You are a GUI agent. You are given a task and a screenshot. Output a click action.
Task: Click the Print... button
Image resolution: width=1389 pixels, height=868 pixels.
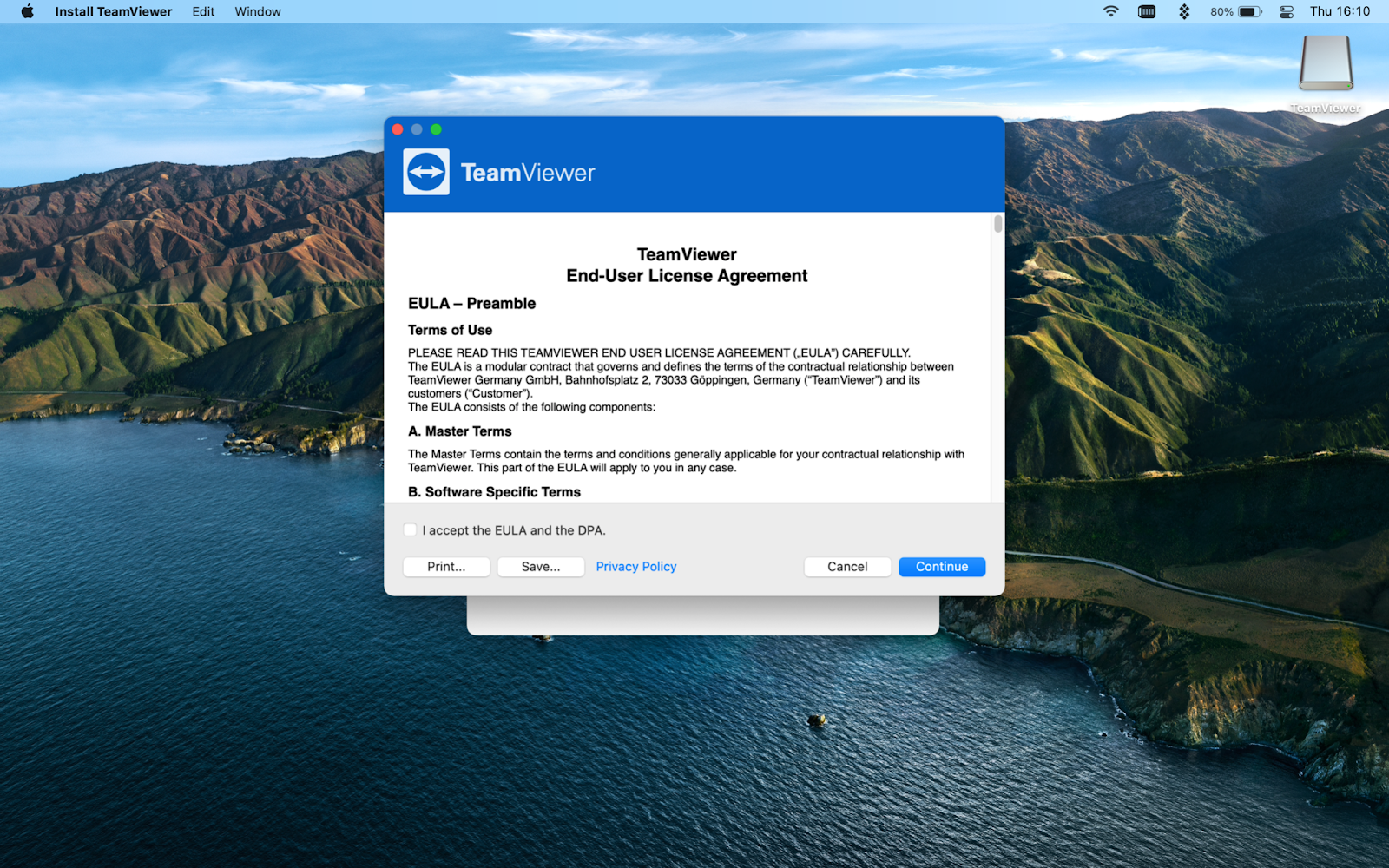[446, 567]
